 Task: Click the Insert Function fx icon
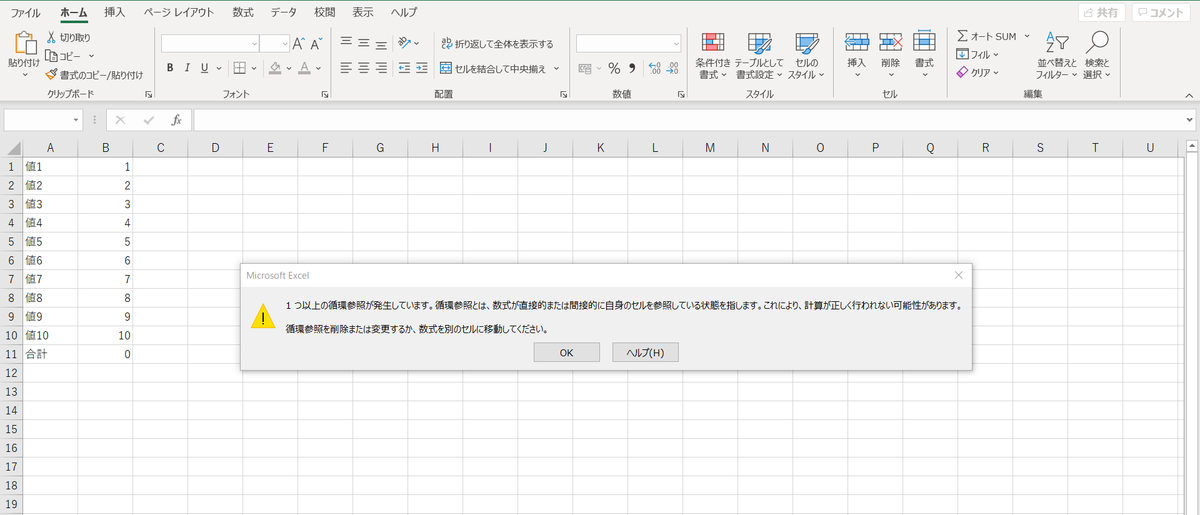[176, 119]
